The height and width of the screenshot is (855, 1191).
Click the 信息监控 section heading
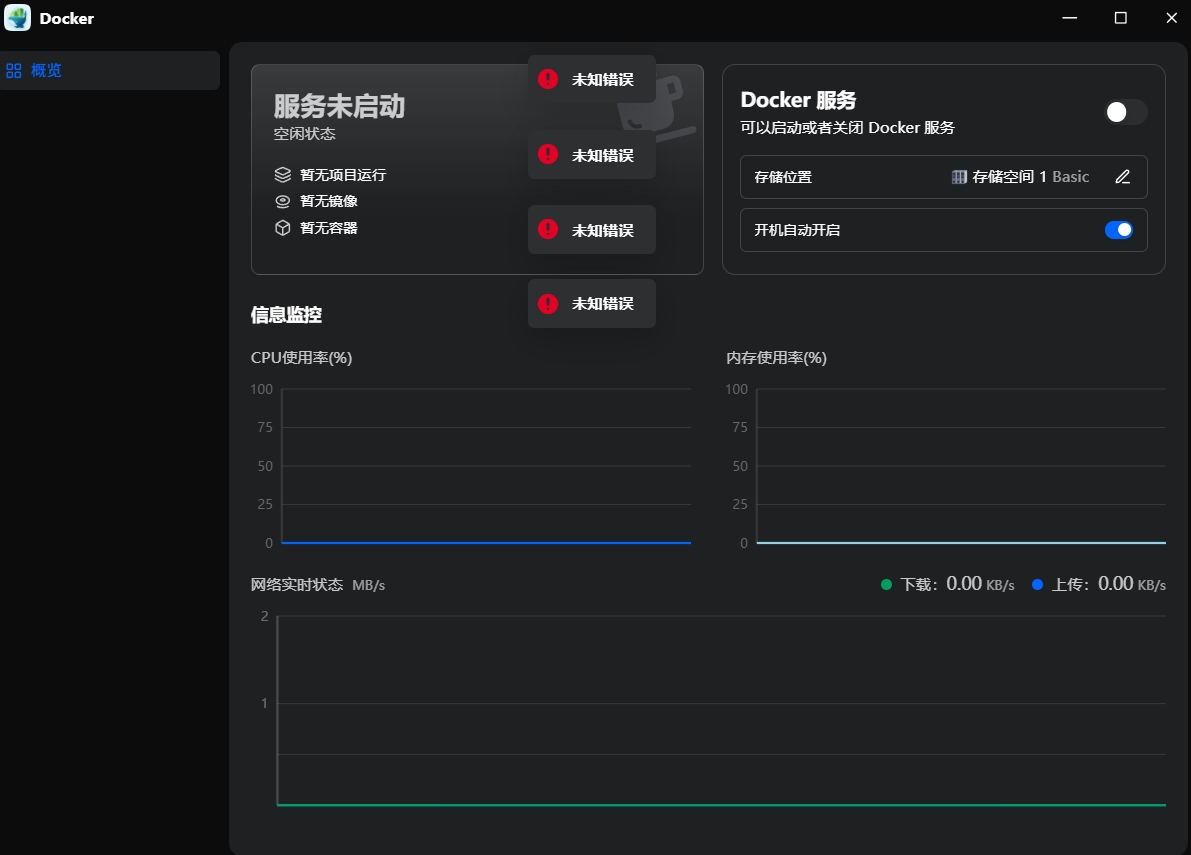click(286, 315)
